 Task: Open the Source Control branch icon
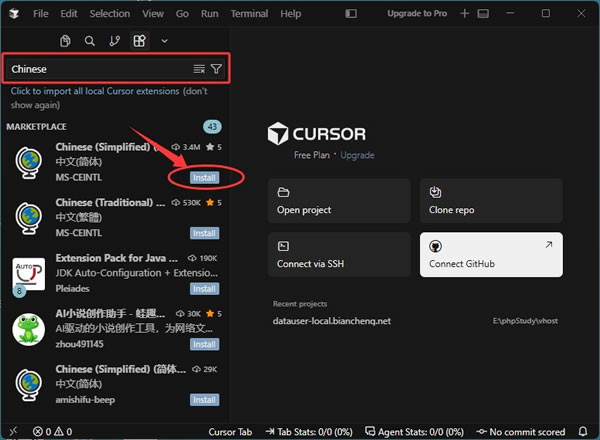tap(114, 41)
